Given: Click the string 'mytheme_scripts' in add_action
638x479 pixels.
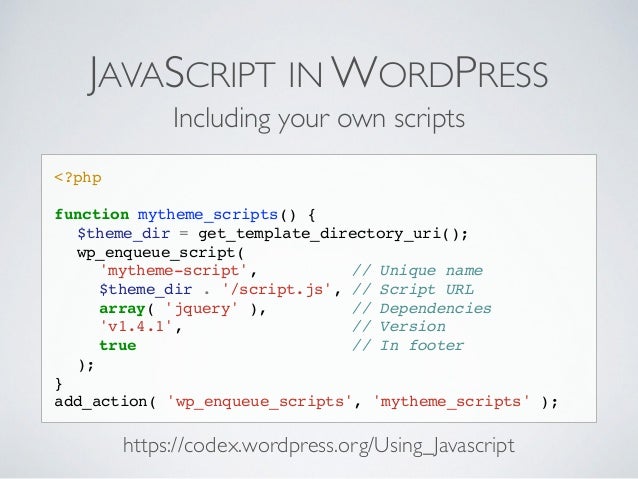Looking at the screenshot, I should (x=451, y=402).
